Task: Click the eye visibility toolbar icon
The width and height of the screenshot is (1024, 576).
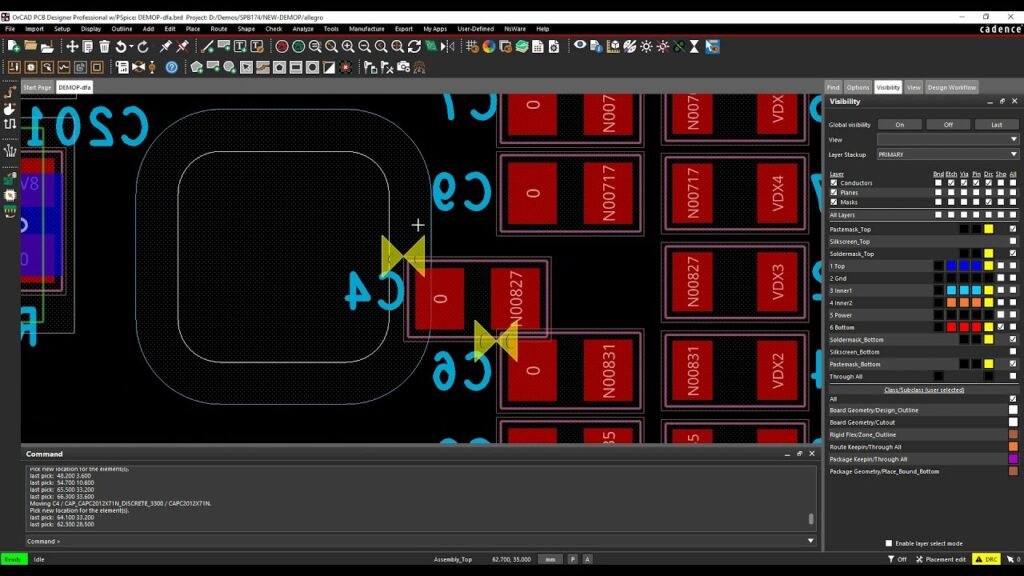Action: point(580,46)
